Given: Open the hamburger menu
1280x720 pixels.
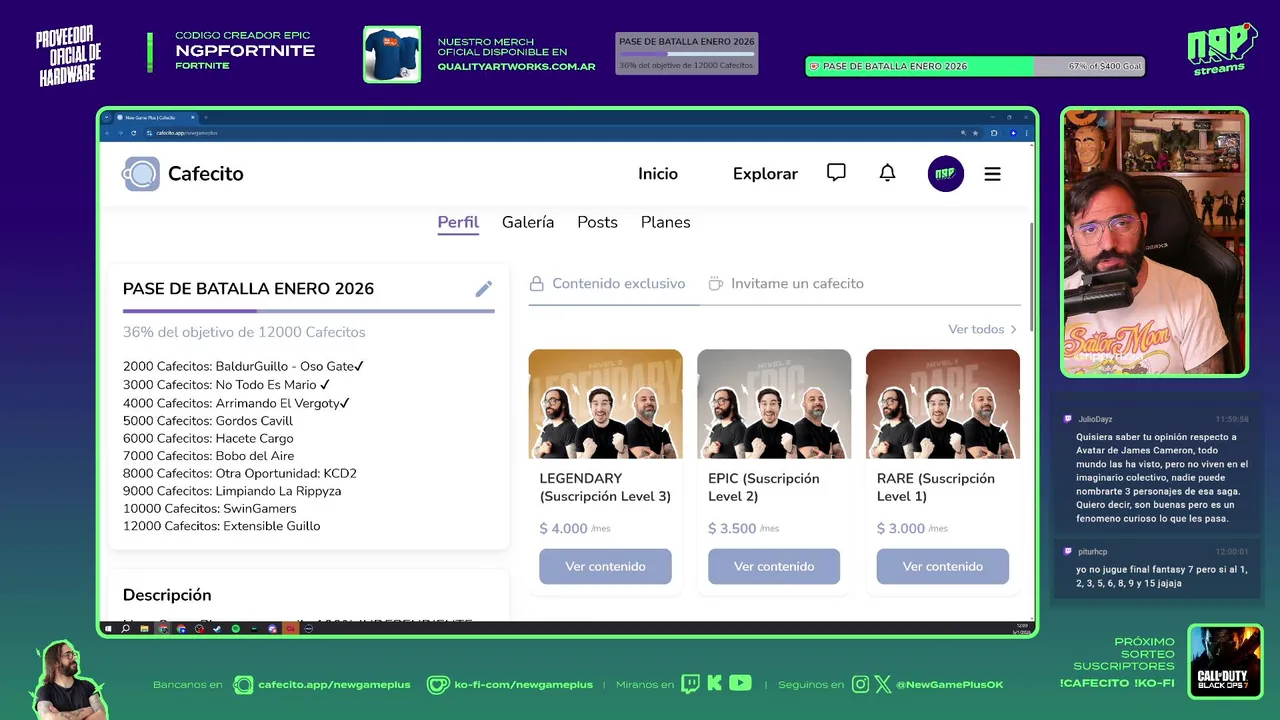Looking at the screenshot, I should click(992, 174).
